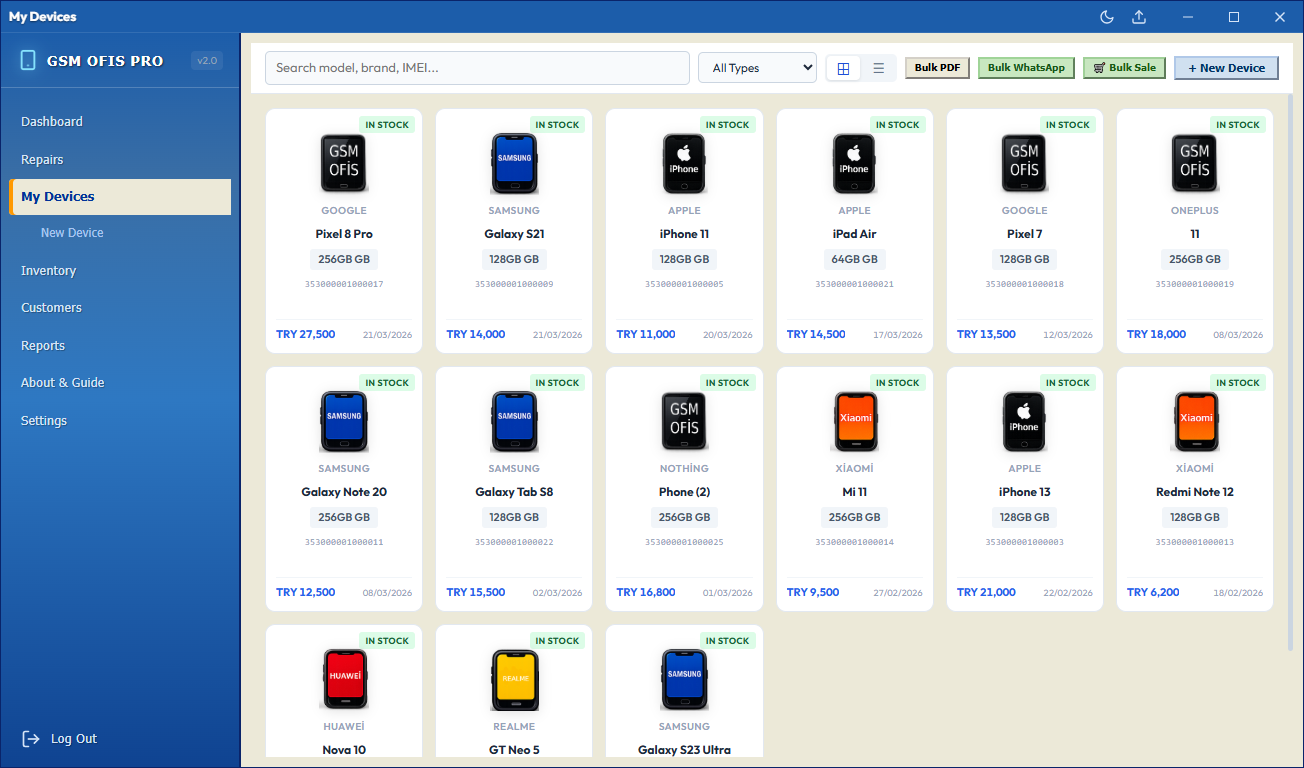
Task: Focus the search model, brand, IMEI field
Action: coord(477,68)
